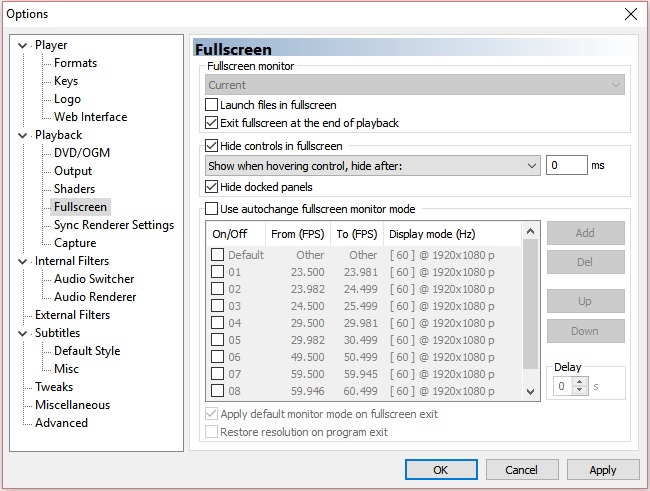Open the hide controls behavior dropdown
The width and height of the screenshot is (650, 491).
[x=372, y=166]
